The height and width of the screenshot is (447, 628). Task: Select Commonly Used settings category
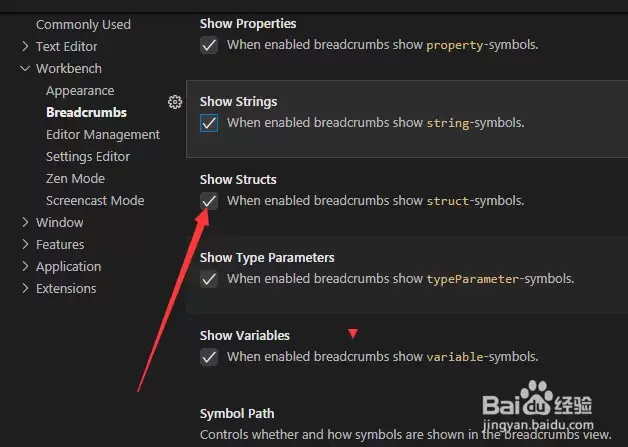(x=83, y=24)
